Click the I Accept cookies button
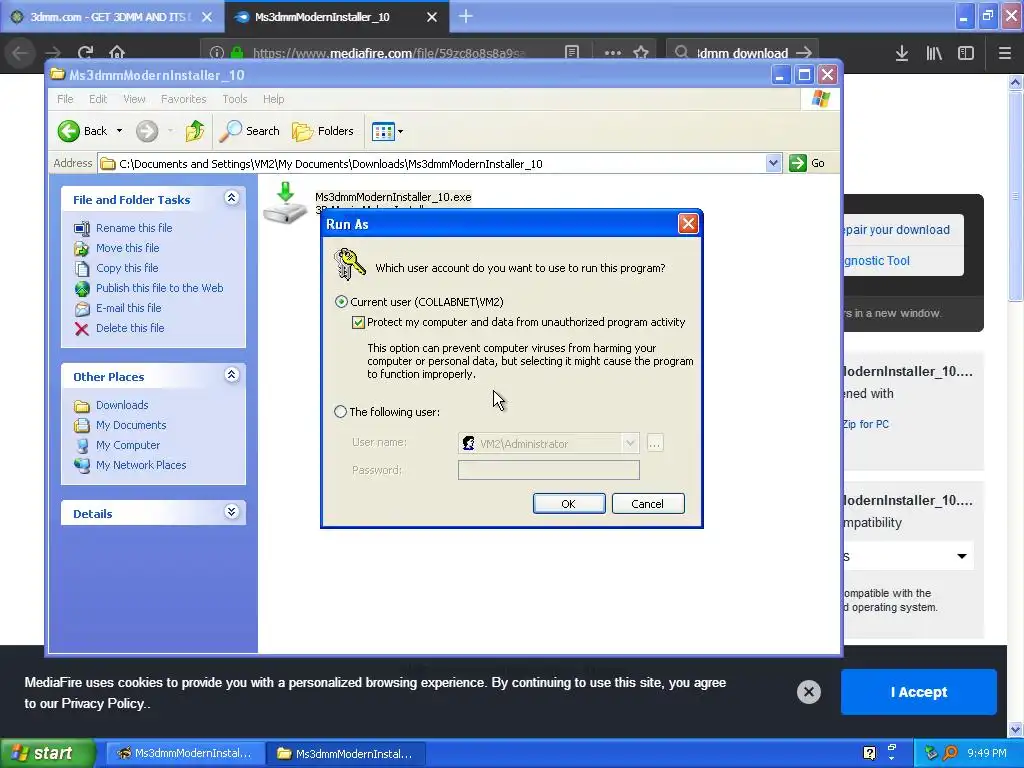 pyautogui.click(x=919, y=692)
